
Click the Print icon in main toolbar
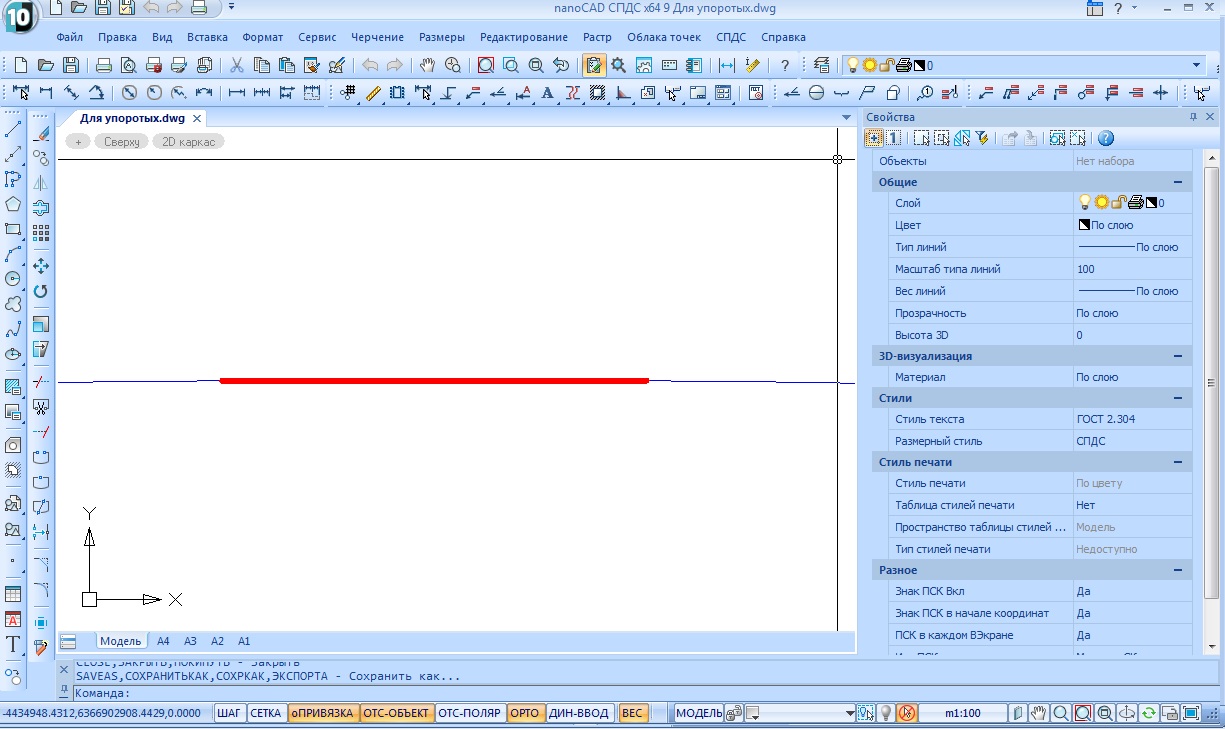(103, 65)
